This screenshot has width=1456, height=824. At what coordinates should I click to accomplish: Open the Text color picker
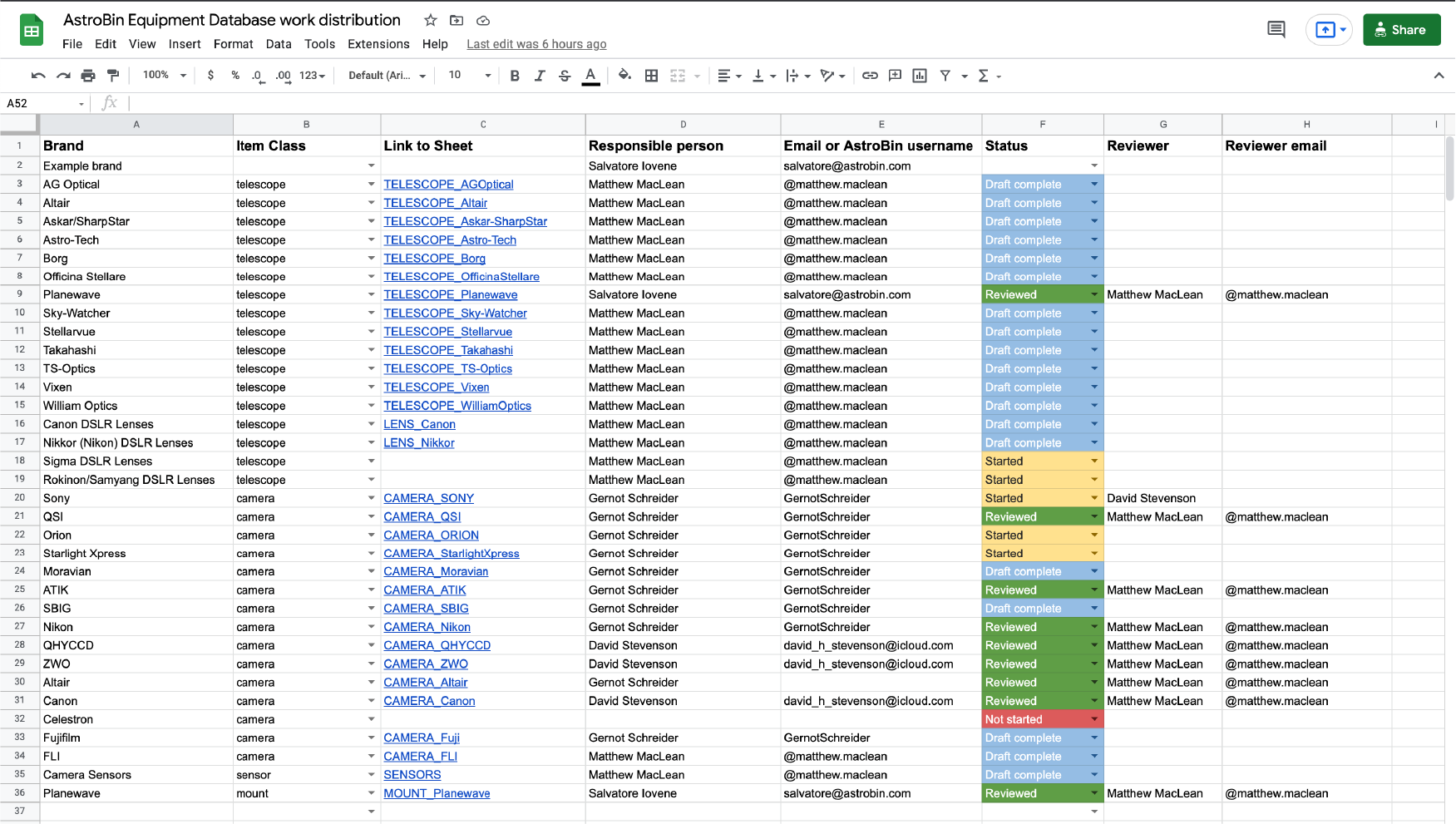(590, 75)
